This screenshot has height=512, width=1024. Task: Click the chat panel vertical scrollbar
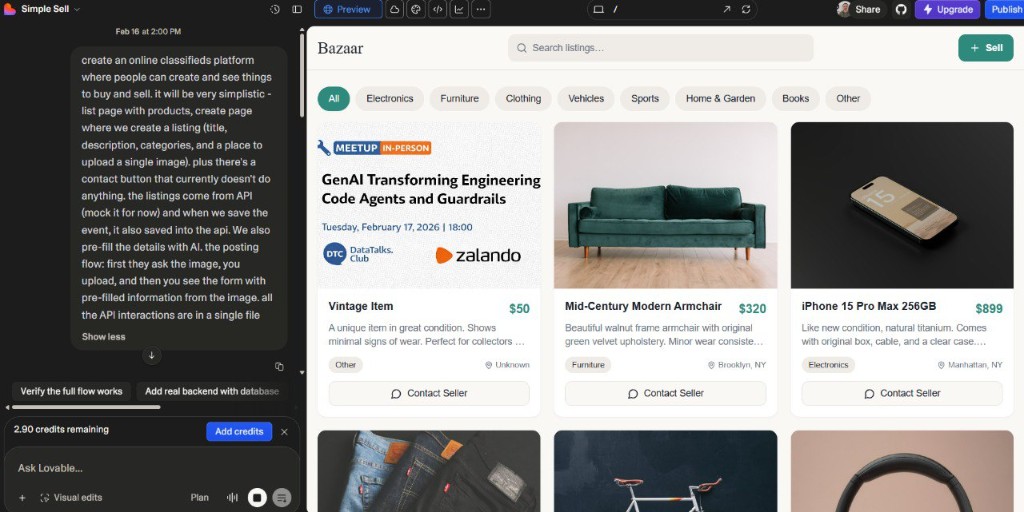302,75
